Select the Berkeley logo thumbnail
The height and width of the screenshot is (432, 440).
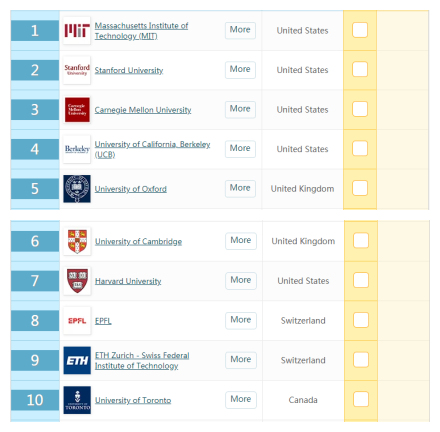coord(77,149)
